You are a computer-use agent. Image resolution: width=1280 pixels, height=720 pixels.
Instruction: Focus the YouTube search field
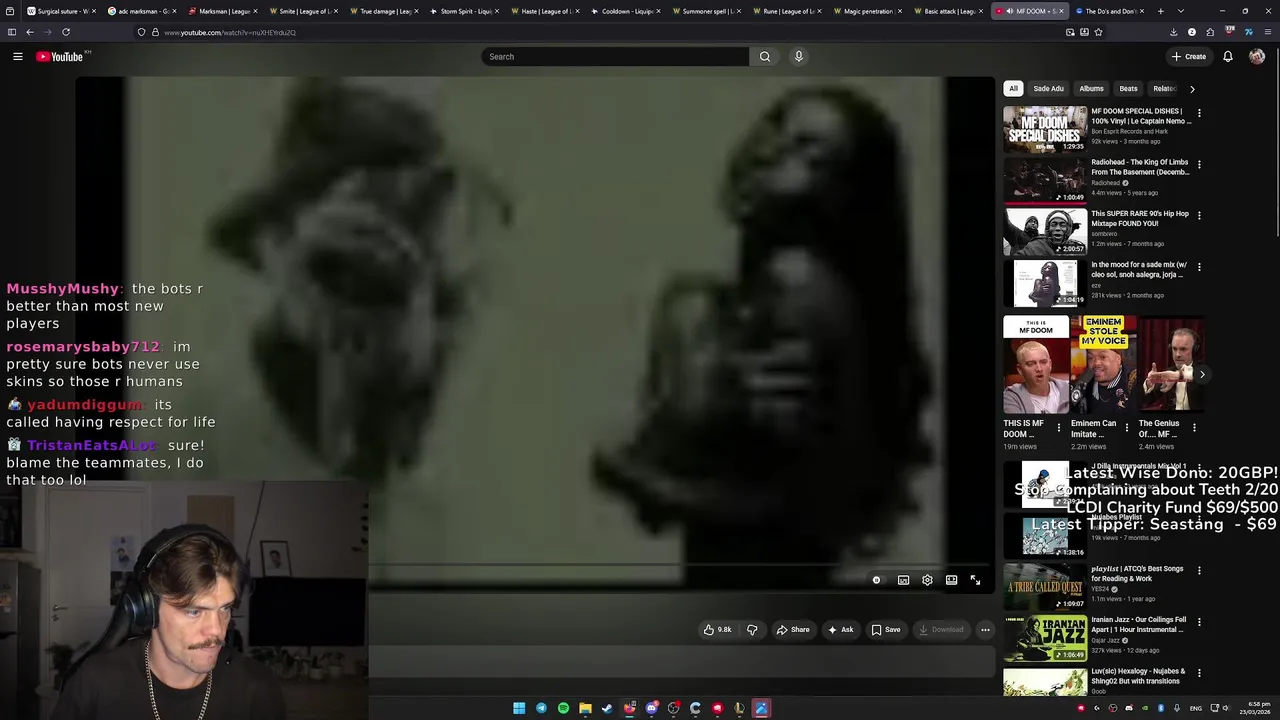tap(615, 57)
